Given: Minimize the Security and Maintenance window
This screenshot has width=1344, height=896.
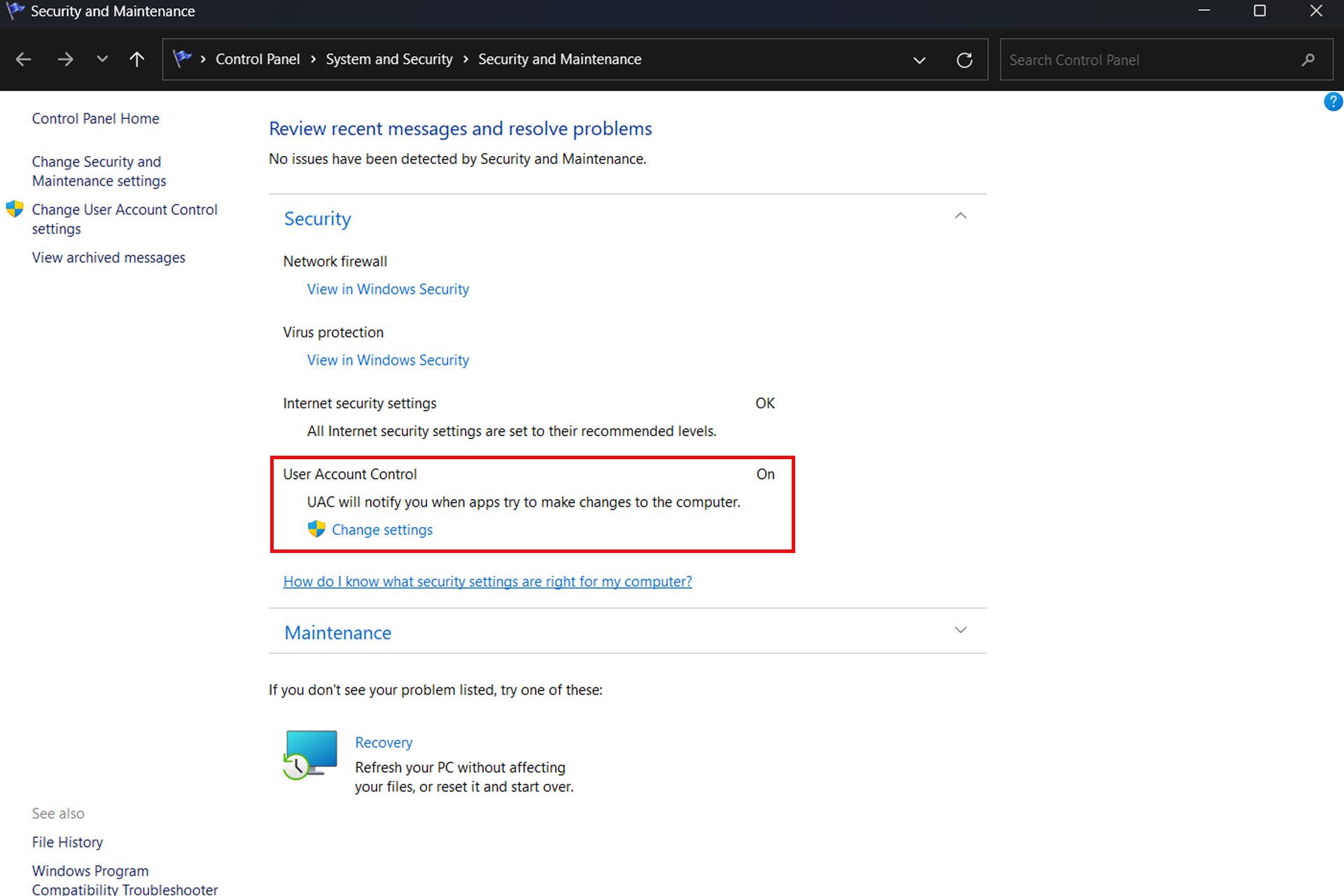Looking at the screenshot, I should (1204, 10).
